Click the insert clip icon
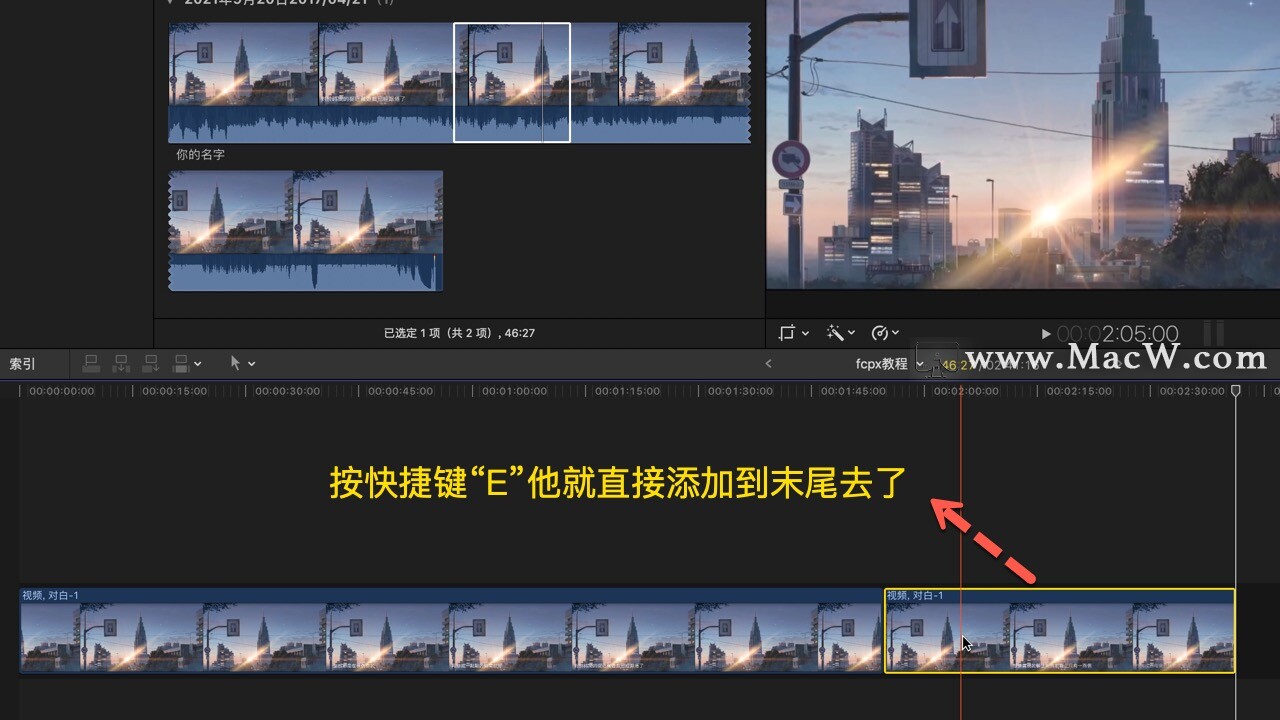This screenshot has height=720, width=1280. [121, 363]
